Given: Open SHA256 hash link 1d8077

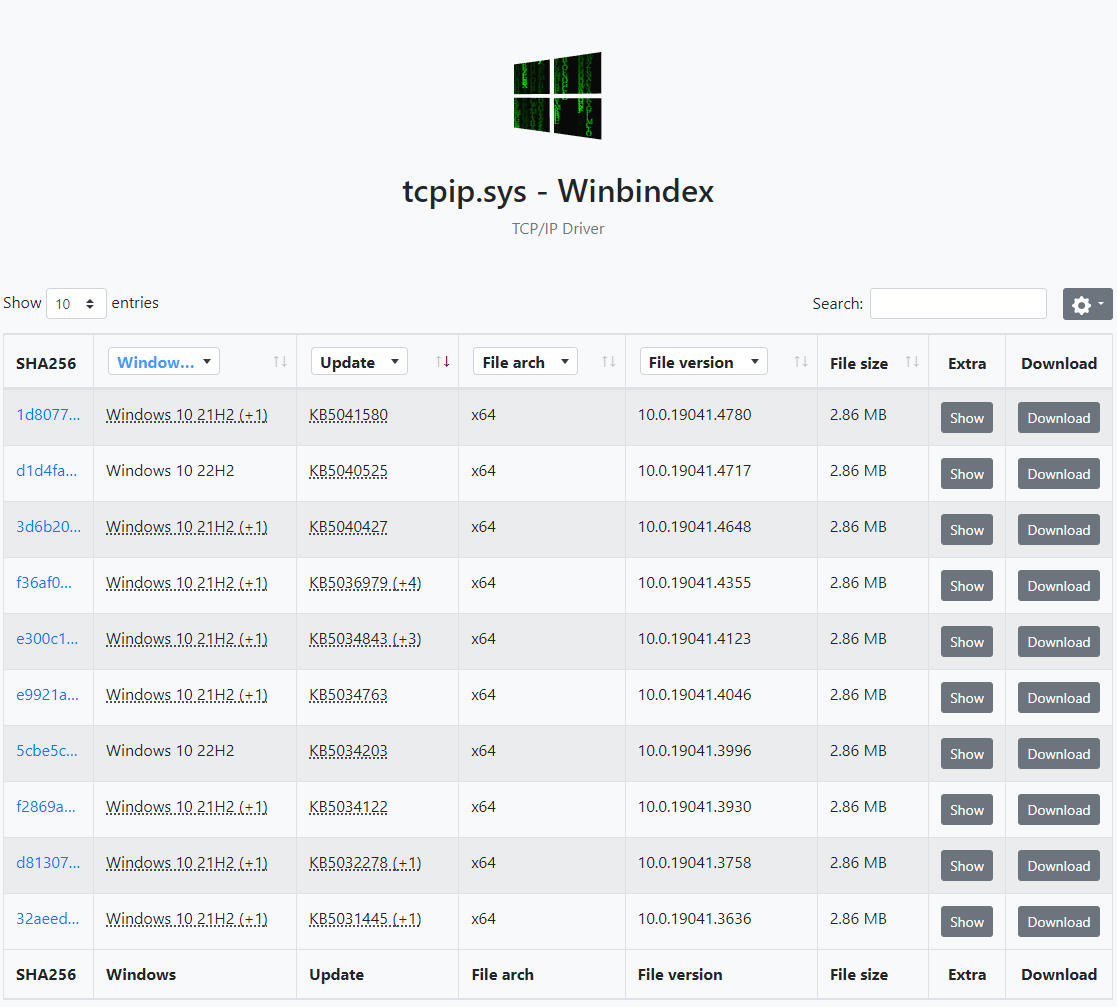Looking at the screenshot, I should pyautogui.click(x=47, y=415).
